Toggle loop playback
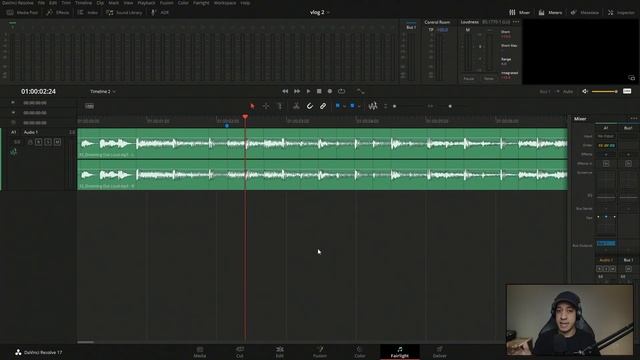Screen dimensions: 640x360 [342, 91]
